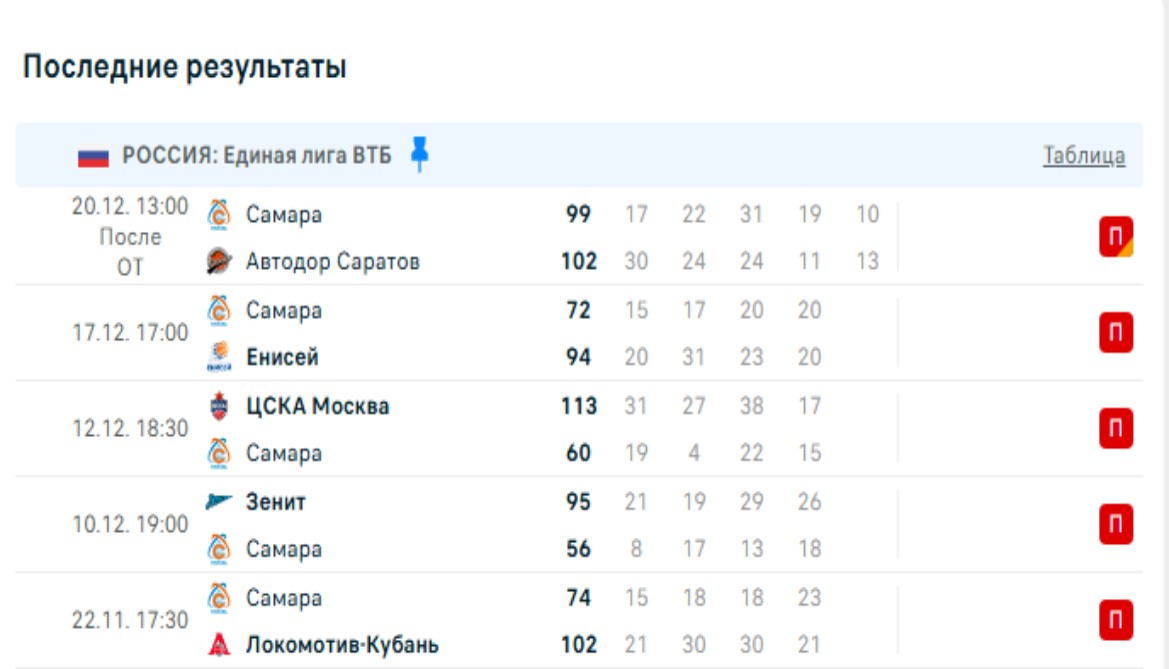Viewport: 1169px width, 669px height.
Task: Open the match dated 10.12. 19:00
Action: pos(130,524)
